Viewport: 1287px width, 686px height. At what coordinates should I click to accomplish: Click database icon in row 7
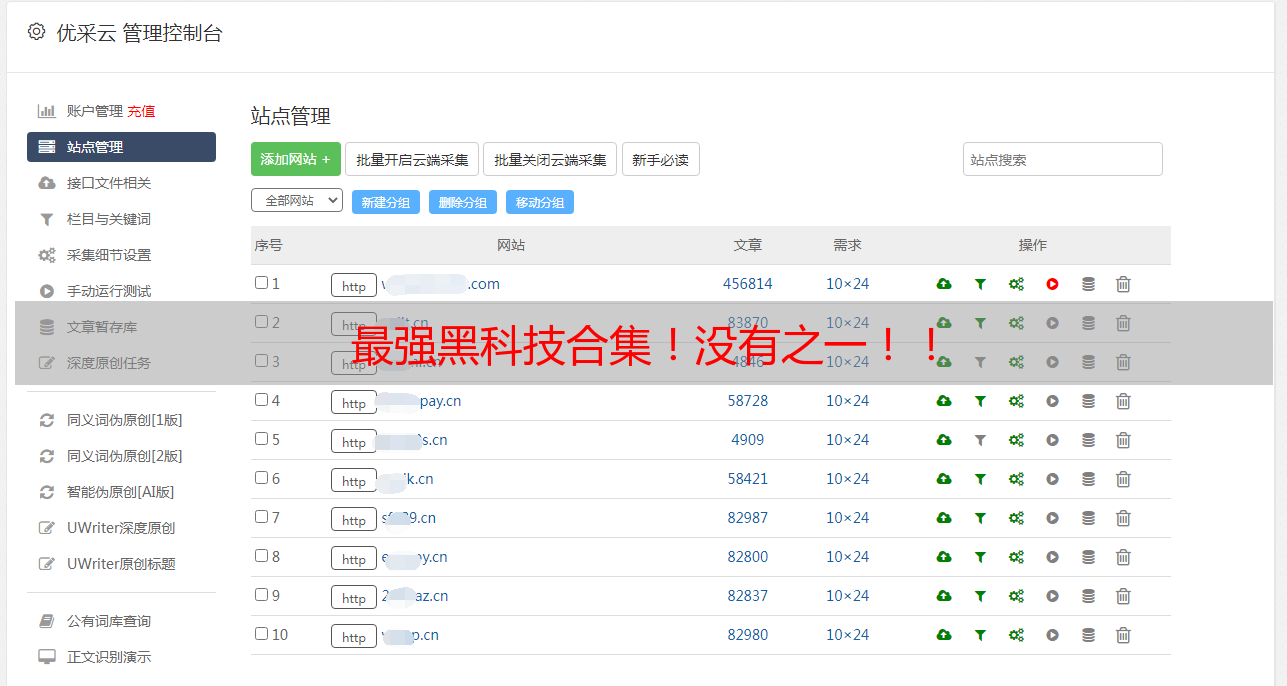[1088, 518]
